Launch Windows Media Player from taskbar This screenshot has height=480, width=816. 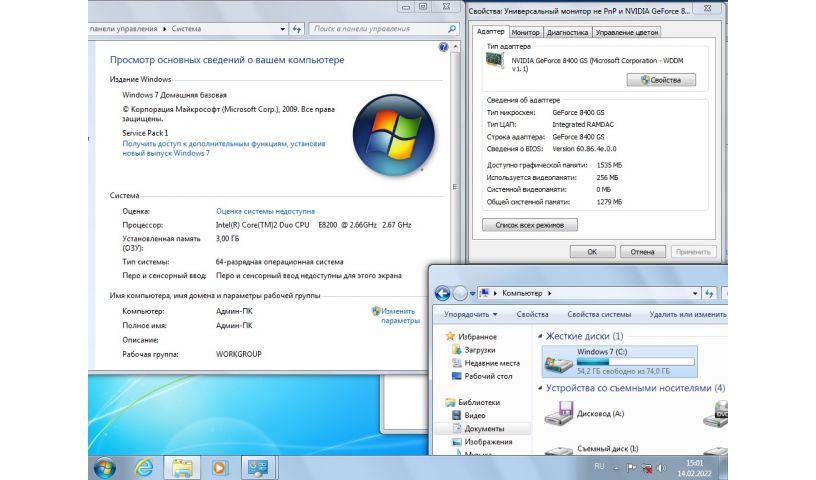click(x=220, y=468)
